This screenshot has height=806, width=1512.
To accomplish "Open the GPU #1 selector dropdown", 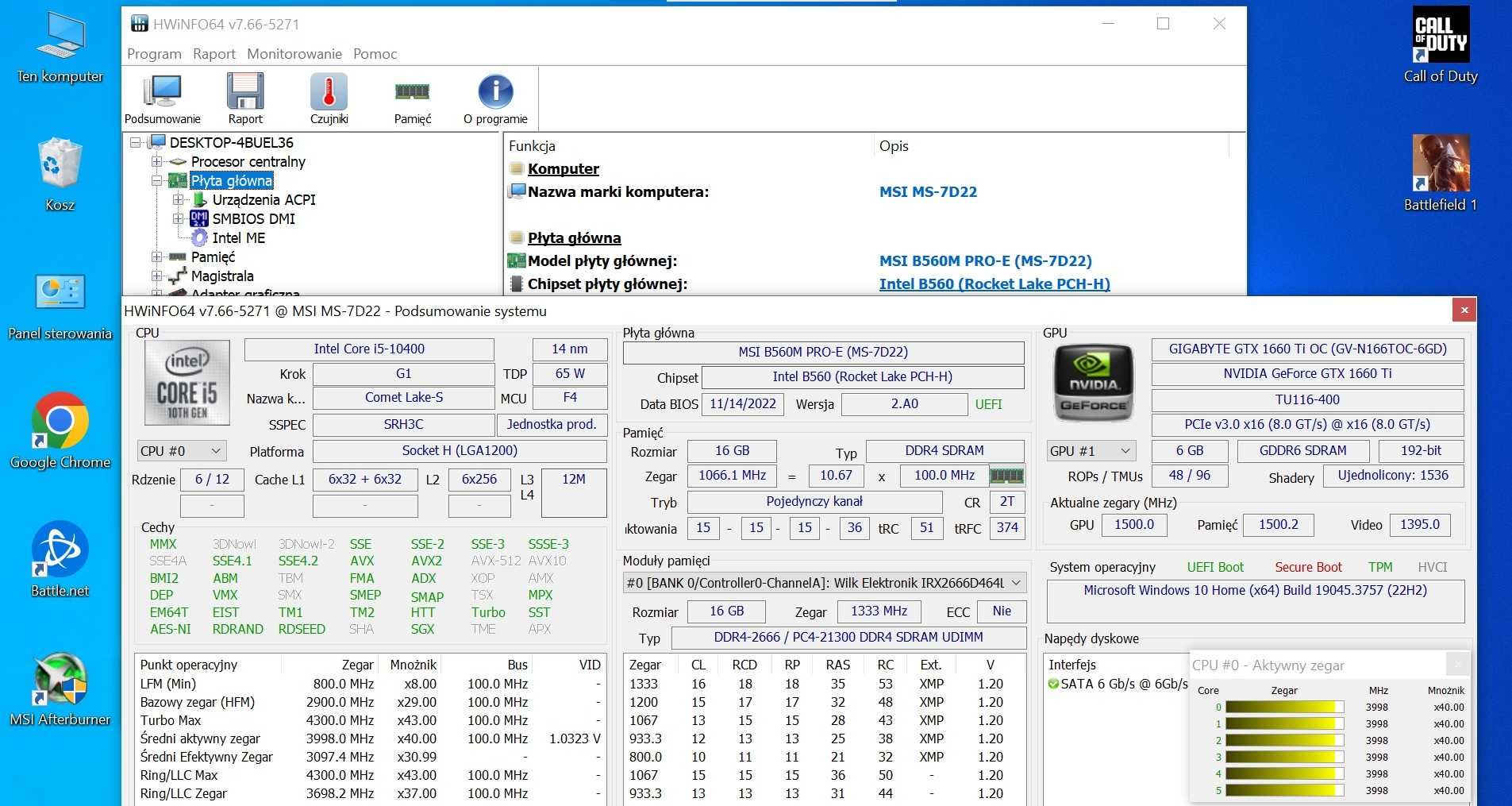I will tap(1091, 451).
